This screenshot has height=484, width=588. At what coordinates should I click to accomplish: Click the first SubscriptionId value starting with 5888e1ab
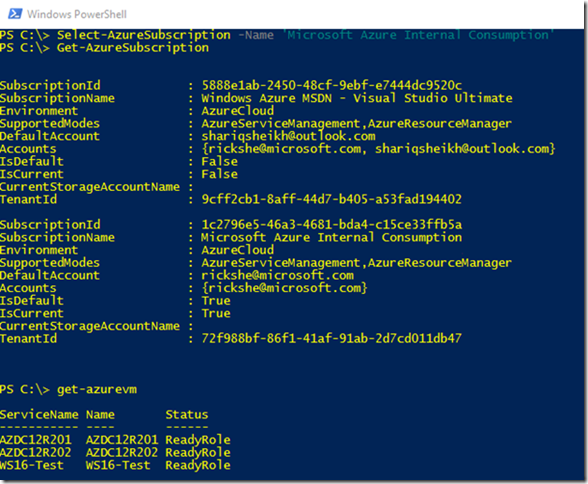(x=332, y=85)
